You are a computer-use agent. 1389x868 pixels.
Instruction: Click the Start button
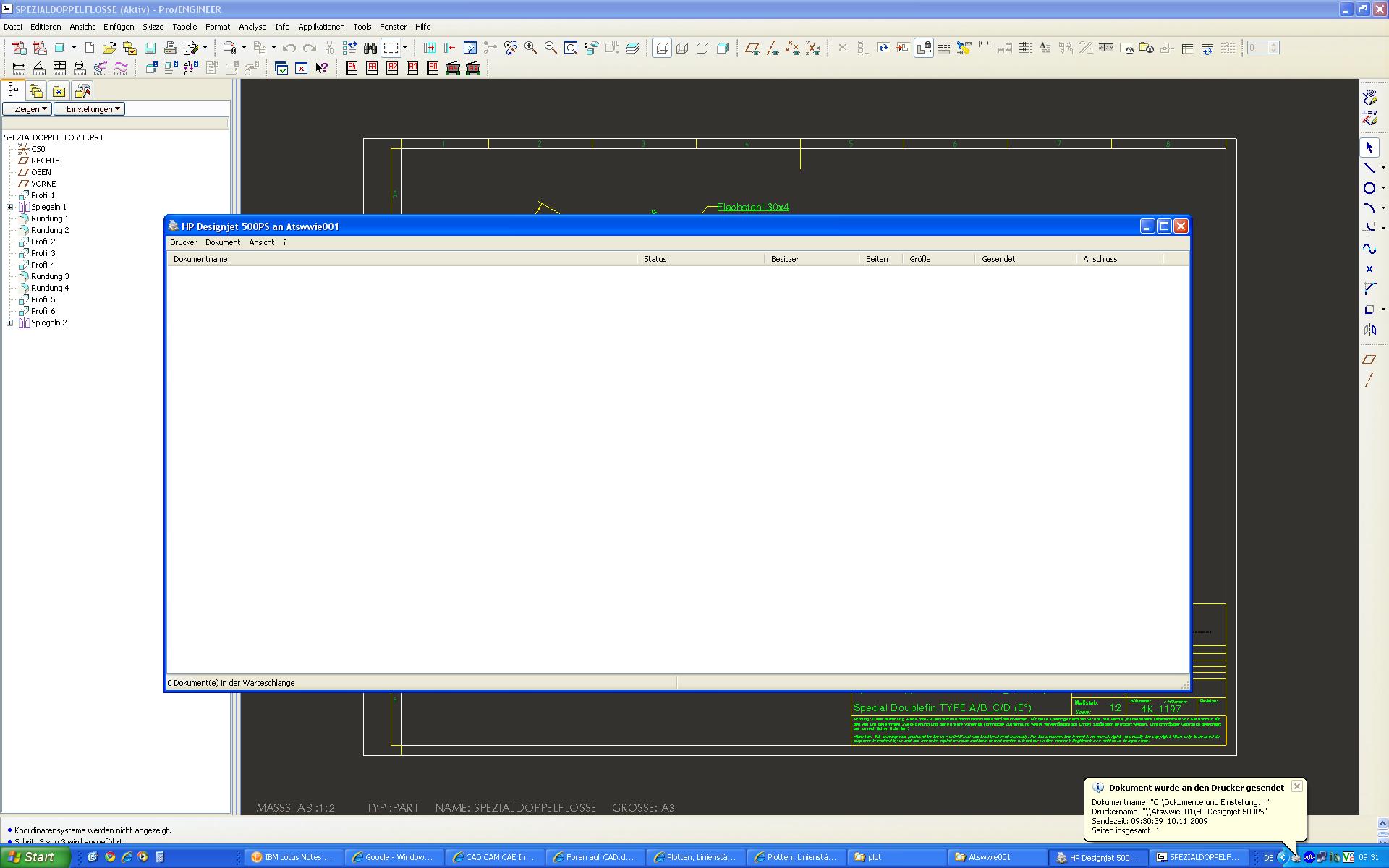34,857
